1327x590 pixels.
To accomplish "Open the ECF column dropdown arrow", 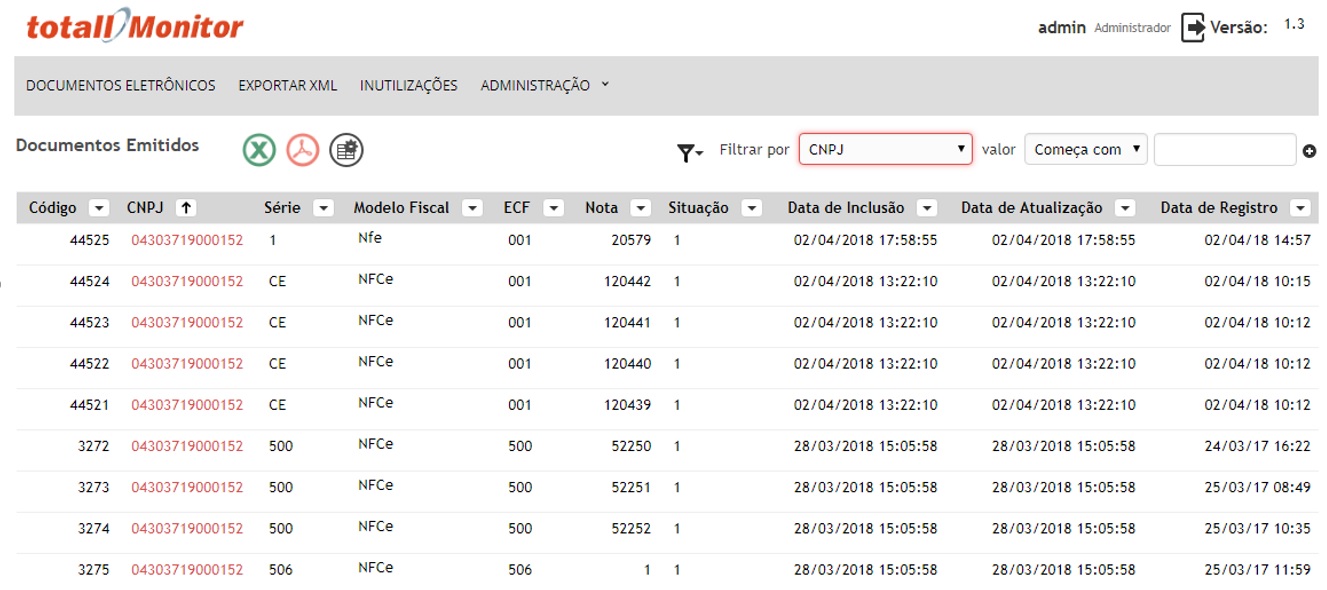I will click(x=553, y=208).
